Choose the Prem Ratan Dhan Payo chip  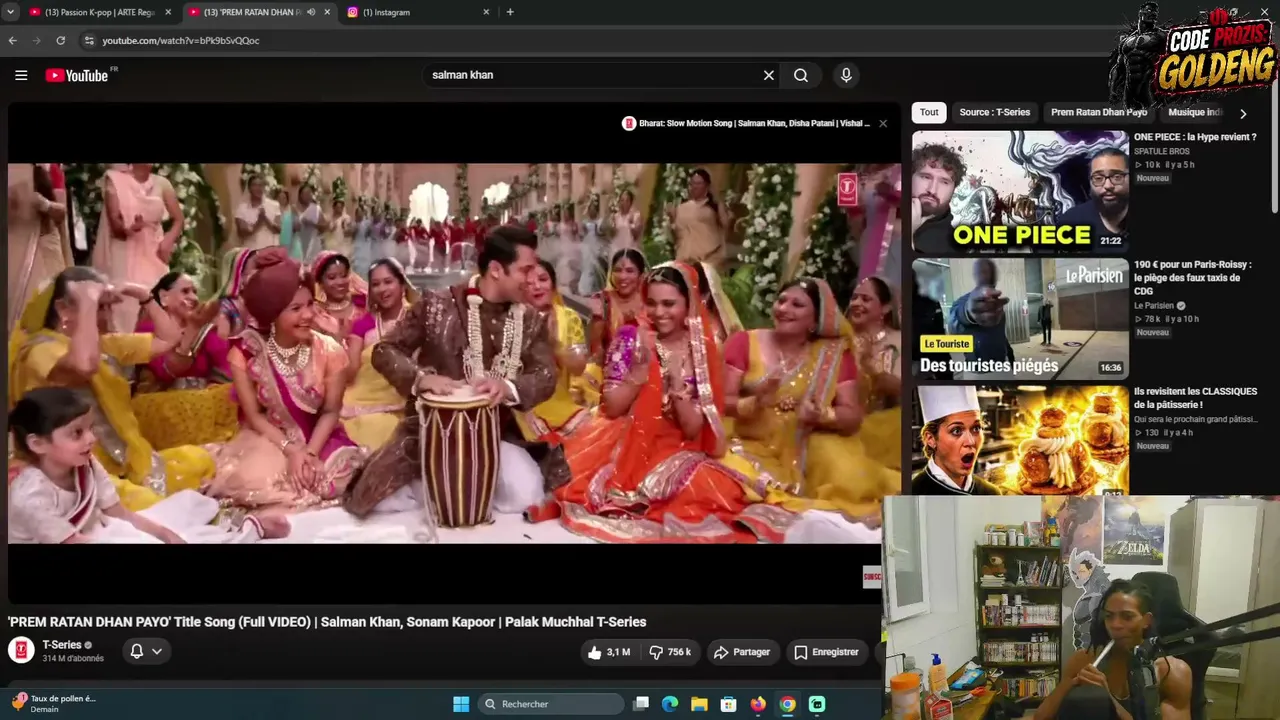click(x=1099, y=112)
